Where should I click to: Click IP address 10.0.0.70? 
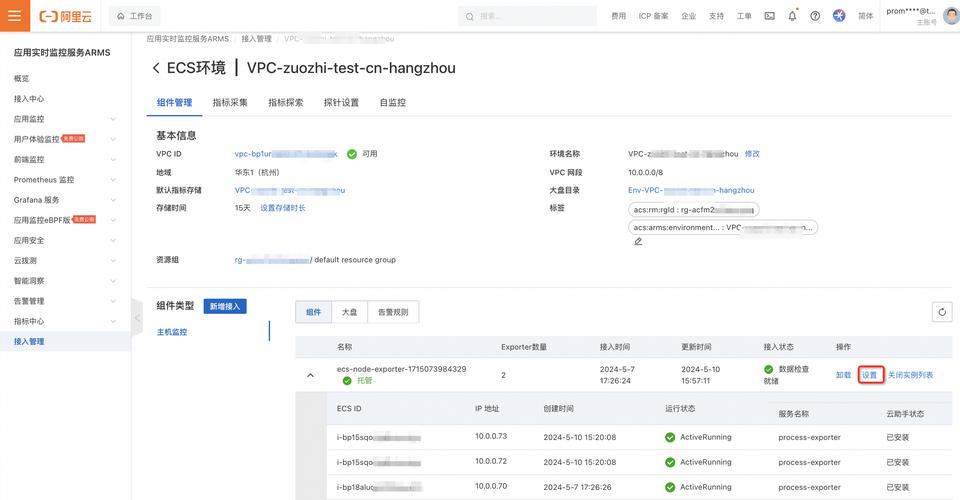(x=491, y=486)
